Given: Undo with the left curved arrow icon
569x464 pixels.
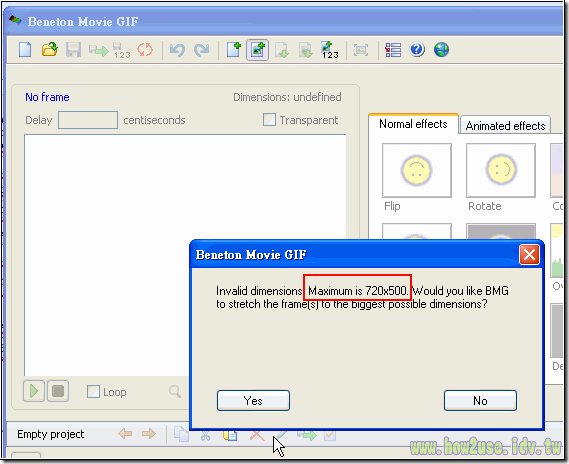Looking at the screenshot, I should point(177,50).
